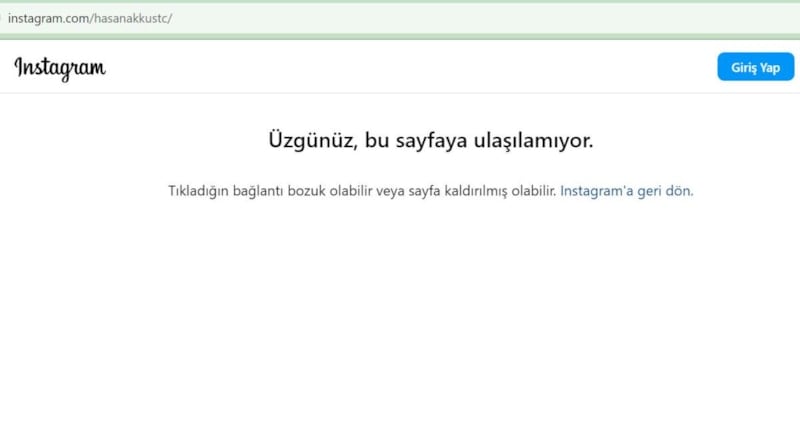Click empty space in address bar right side
The height and width of the screenshot is (447, 800).
600,19
